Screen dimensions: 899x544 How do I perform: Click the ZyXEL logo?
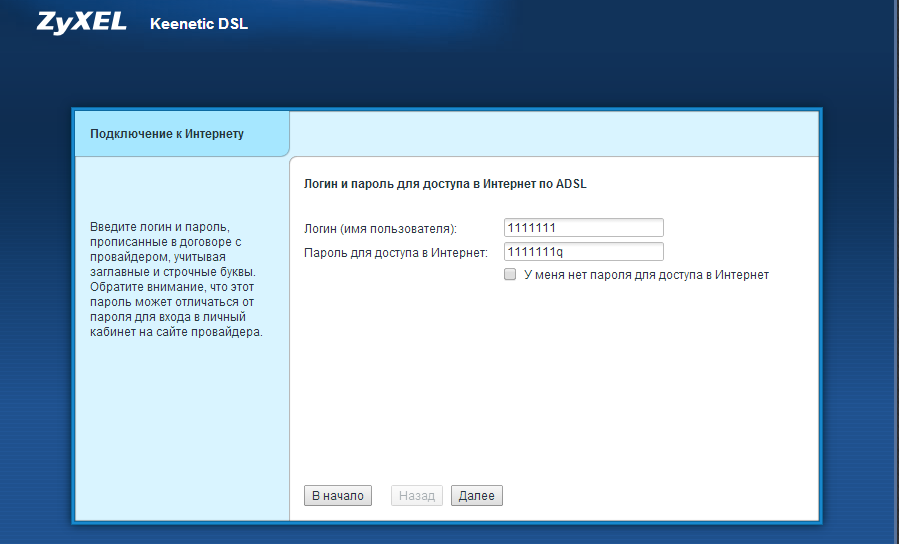[82, 23]
